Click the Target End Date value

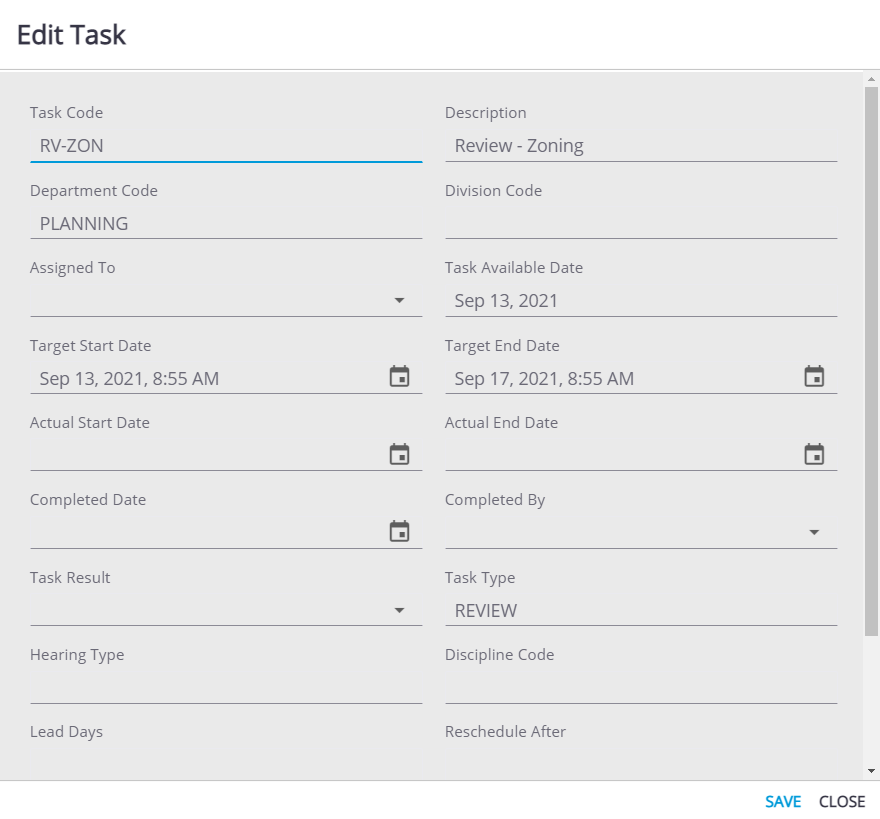click(544, 379)
